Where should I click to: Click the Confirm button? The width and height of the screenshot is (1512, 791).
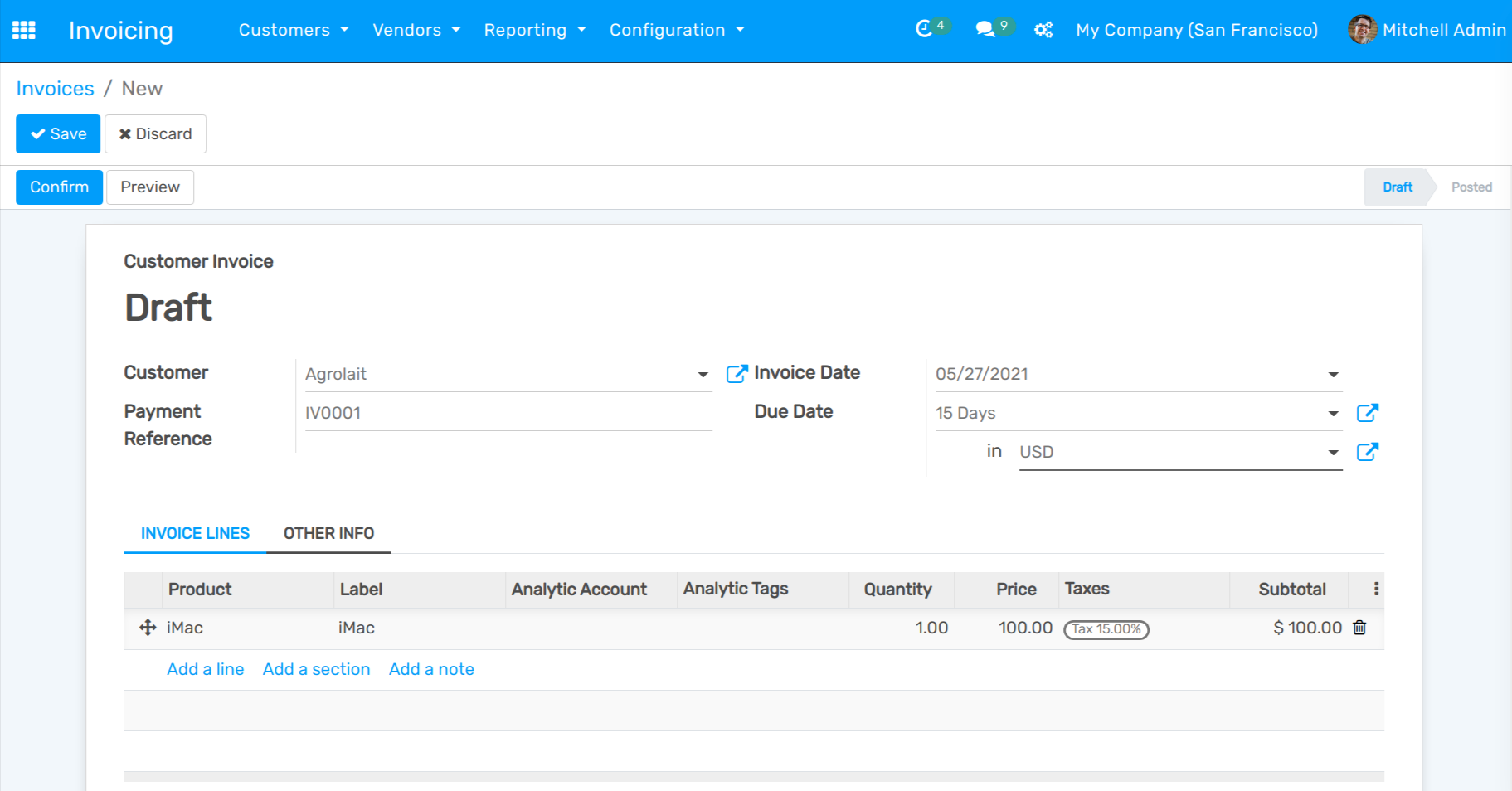(x=59, y=187)
